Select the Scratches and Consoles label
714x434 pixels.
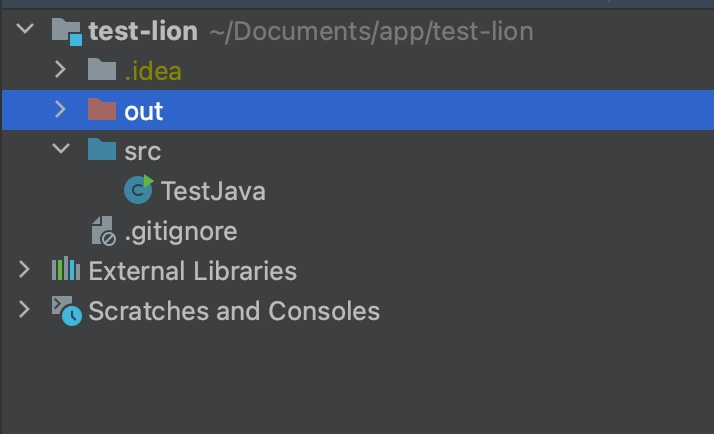pyautogui.click(x=234, y=311)
